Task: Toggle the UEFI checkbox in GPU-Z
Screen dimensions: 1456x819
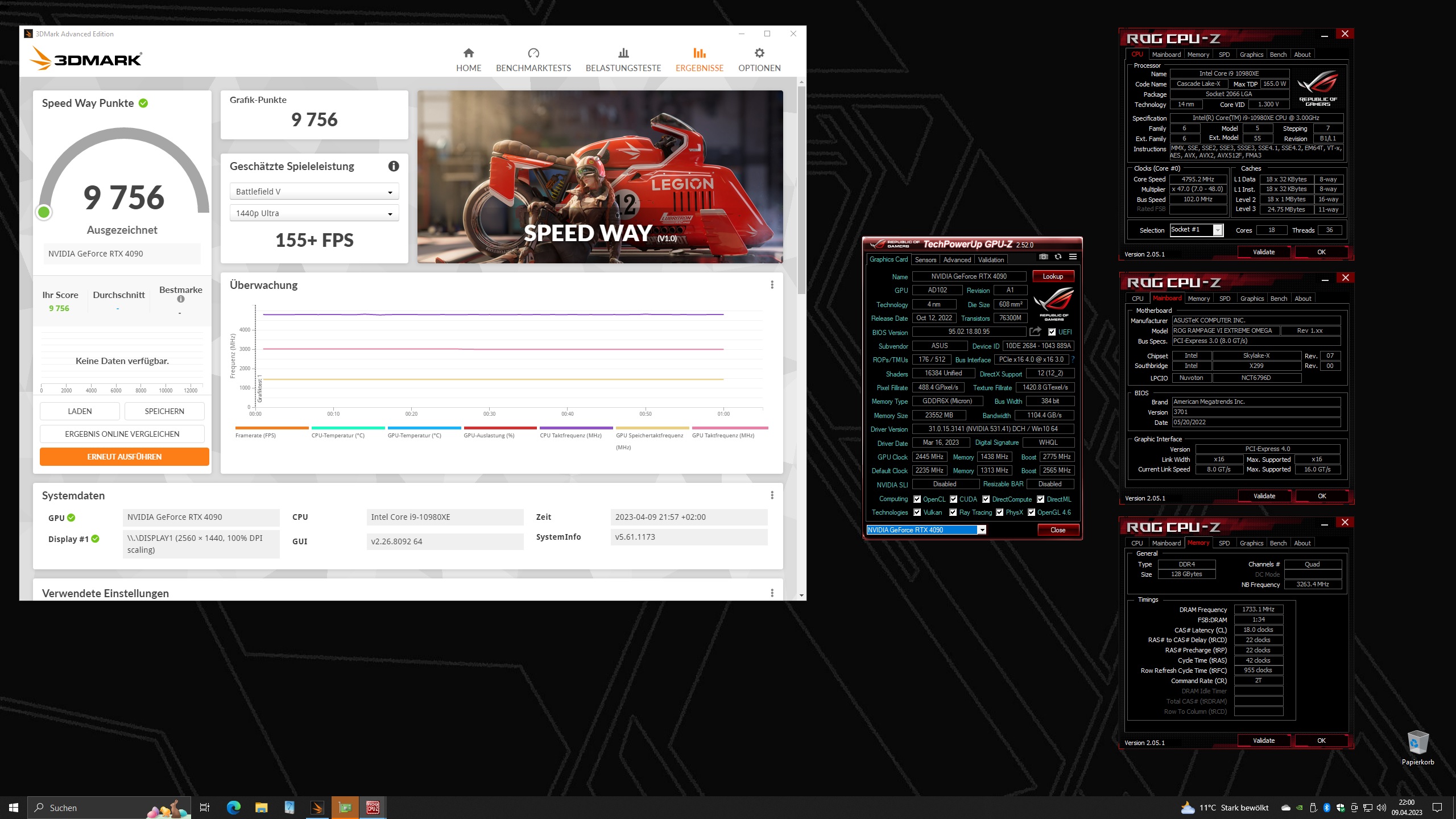Action: (x=1052, y=332)
